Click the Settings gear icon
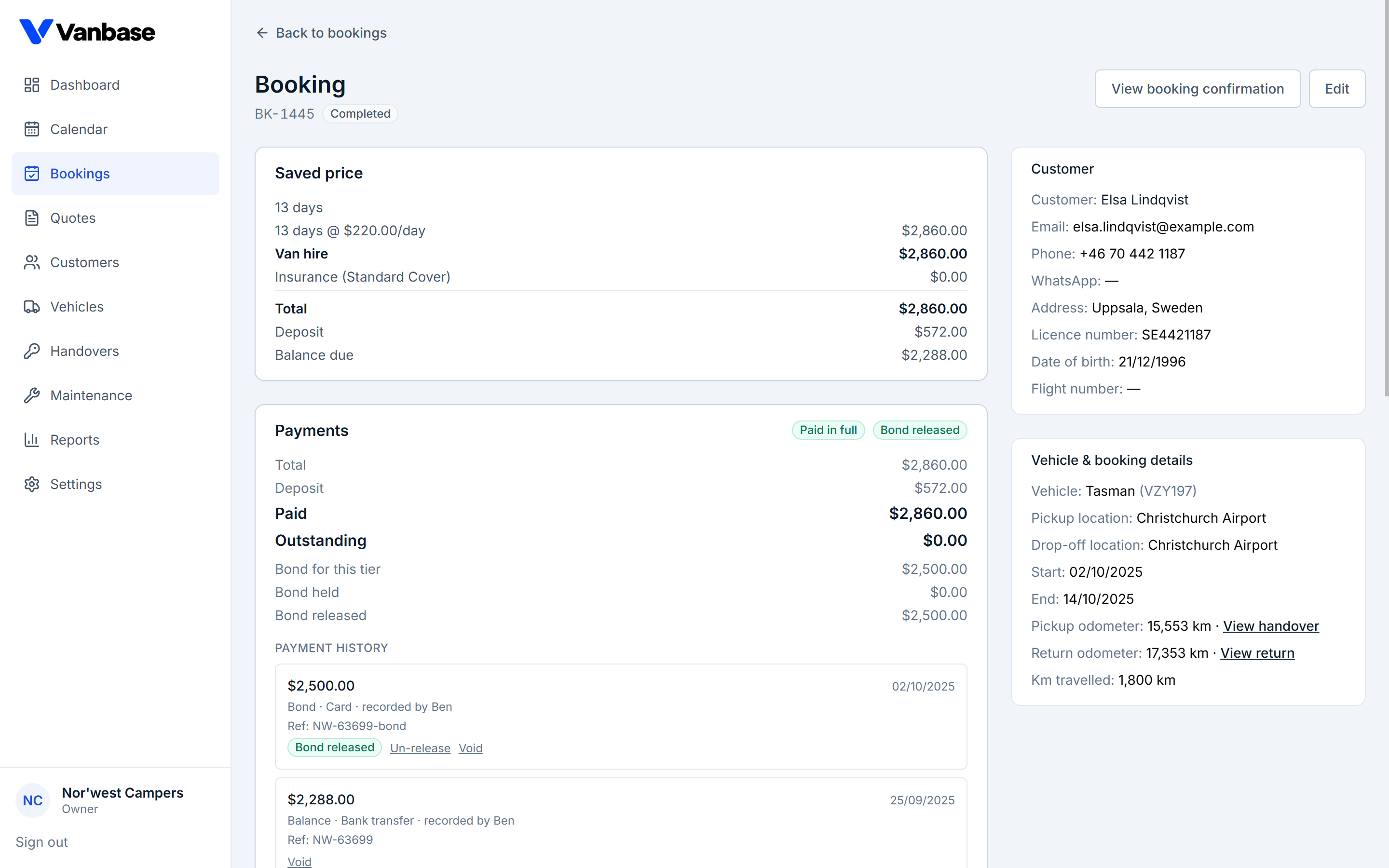The width and height of the screenshot is (1389, 868). coord(31,484)
